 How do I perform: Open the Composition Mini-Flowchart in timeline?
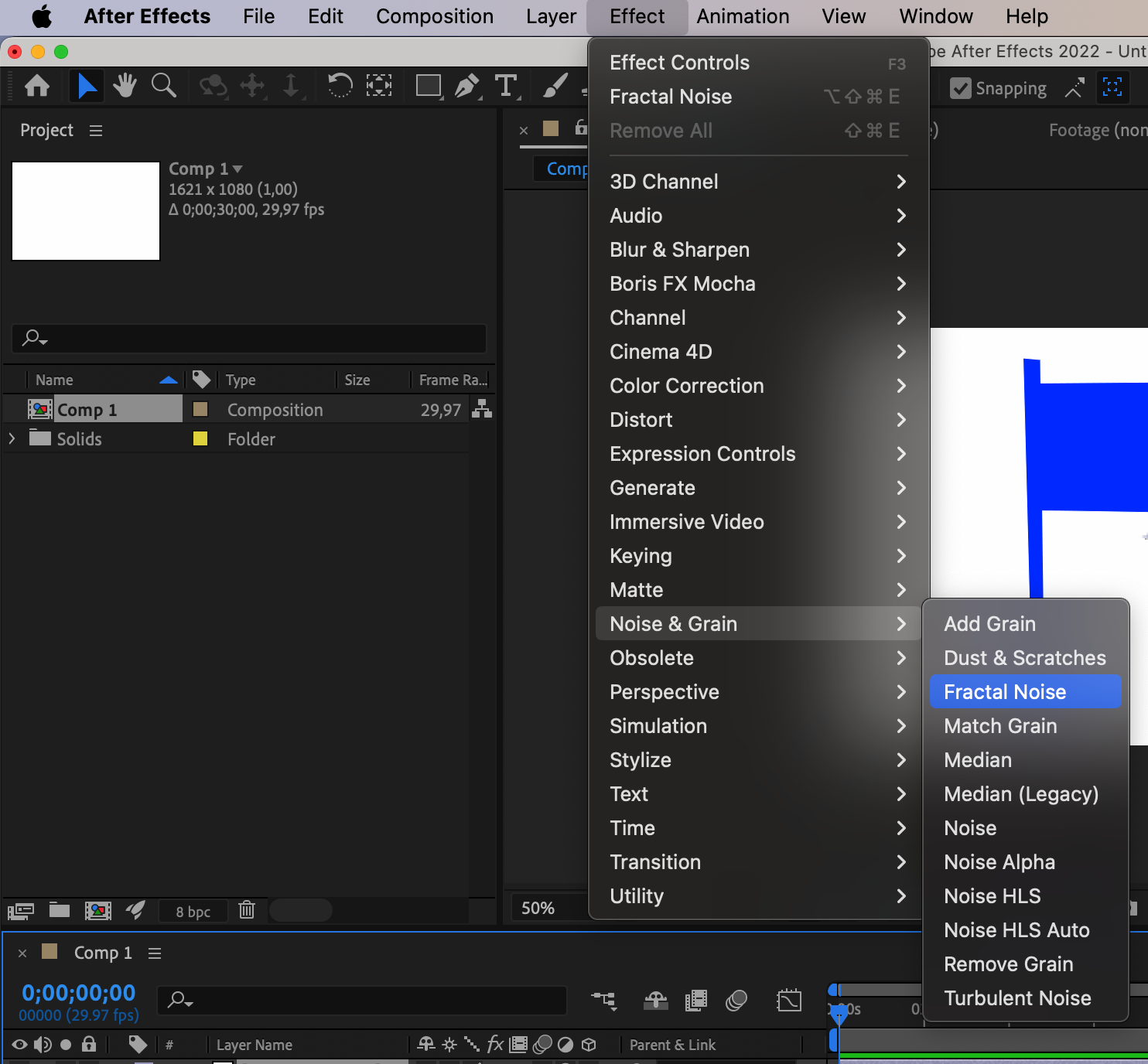tap(604, 1001)
